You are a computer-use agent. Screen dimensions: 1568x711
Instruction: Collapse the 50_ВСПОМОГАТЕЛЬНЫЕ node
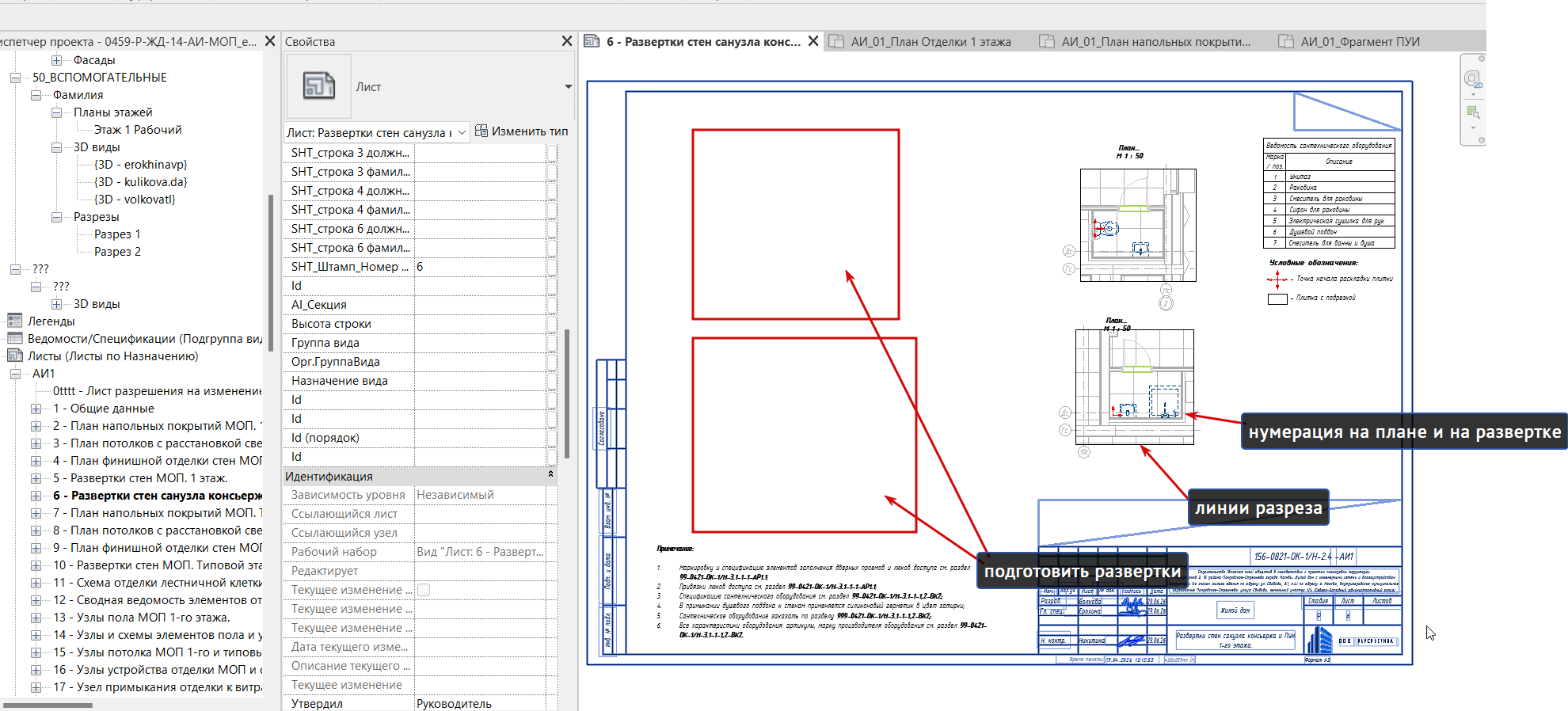(15, 78)
